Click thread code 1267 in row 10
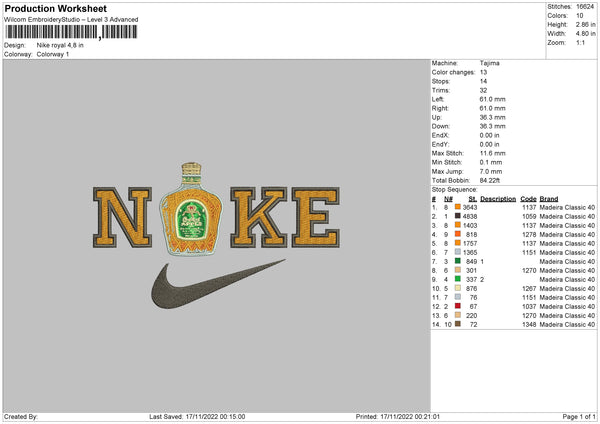 [529, 288]
